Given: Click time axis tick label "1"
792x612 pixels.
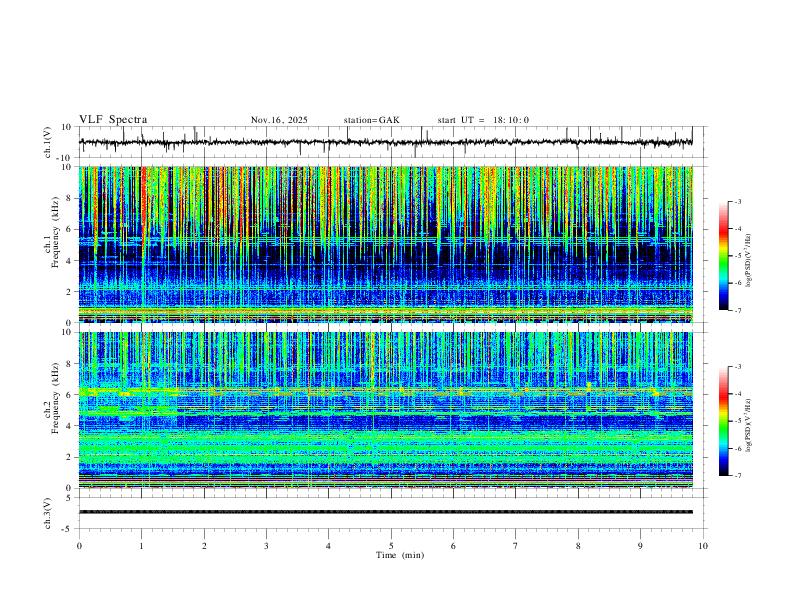Looking at the screenshot, I should tap(141, 546).
